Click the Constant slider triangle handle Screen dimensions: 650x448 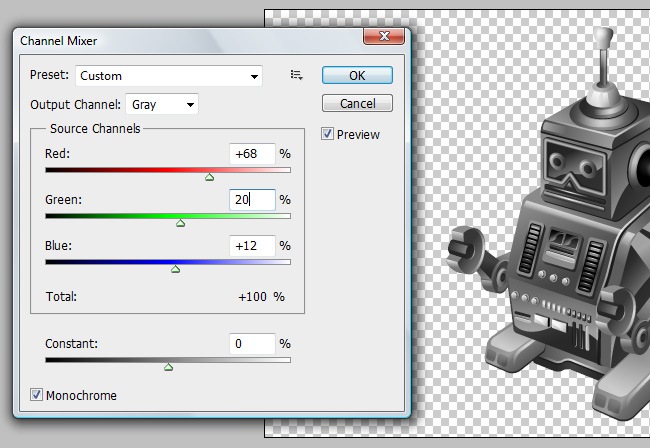pyautogui.click(x=168, y=367)
